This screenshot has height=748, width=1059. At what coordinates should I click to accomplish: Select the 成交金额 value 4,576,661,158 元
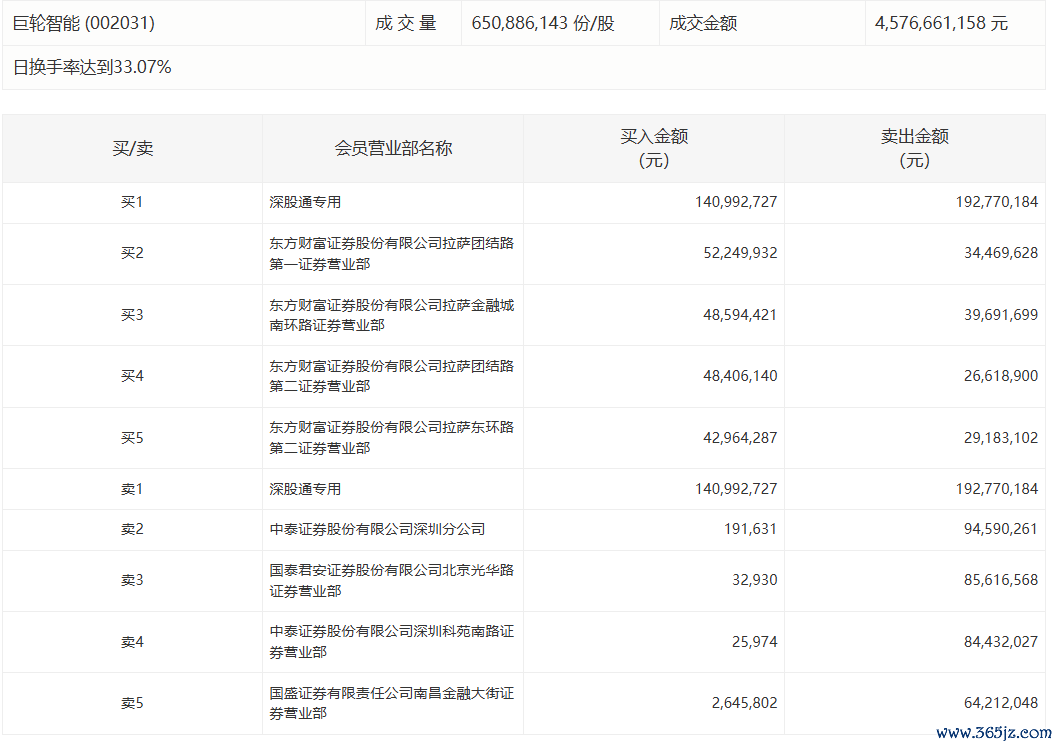tap(941, 22)
